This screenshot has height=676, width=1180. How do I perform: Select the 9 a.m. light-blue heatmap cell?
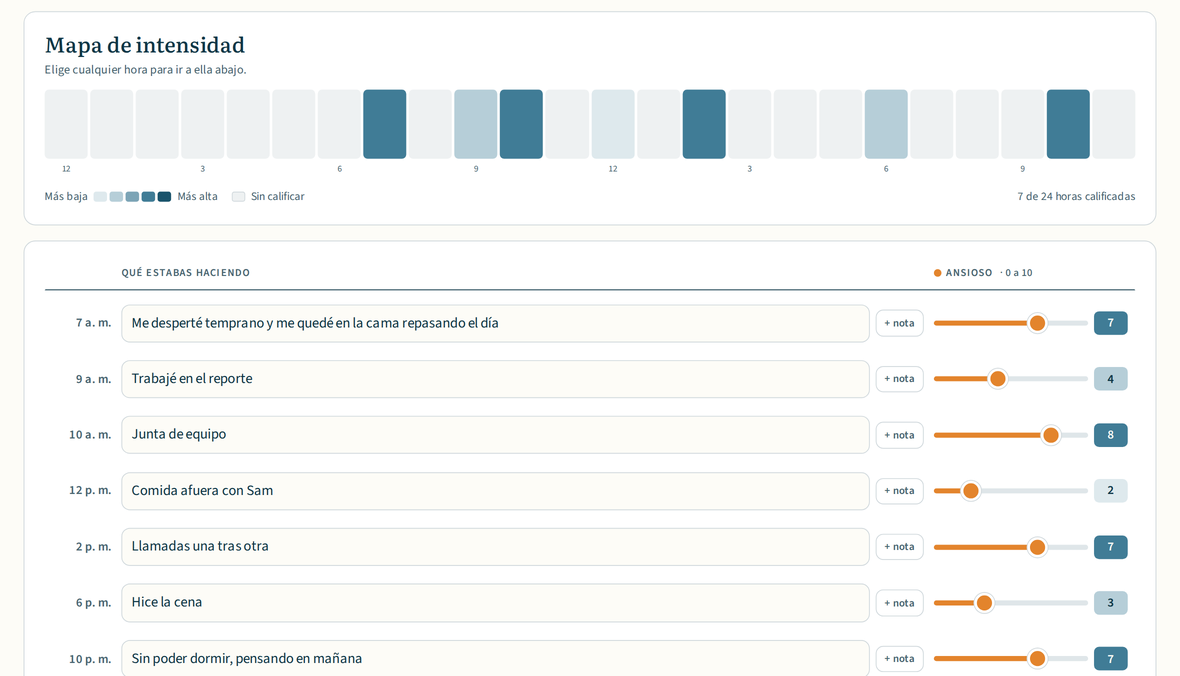pyautogui.click(x=476, y=124)
